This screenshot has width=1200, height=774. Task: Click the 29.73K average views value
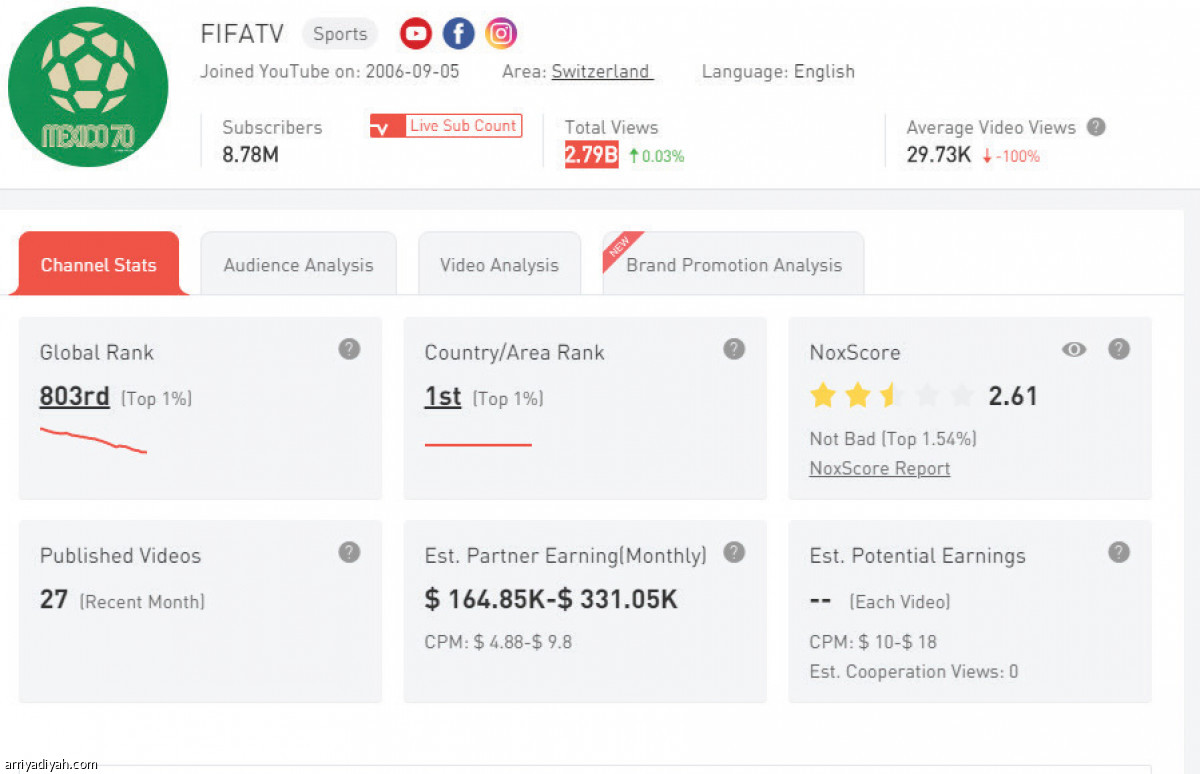(939, 155)
